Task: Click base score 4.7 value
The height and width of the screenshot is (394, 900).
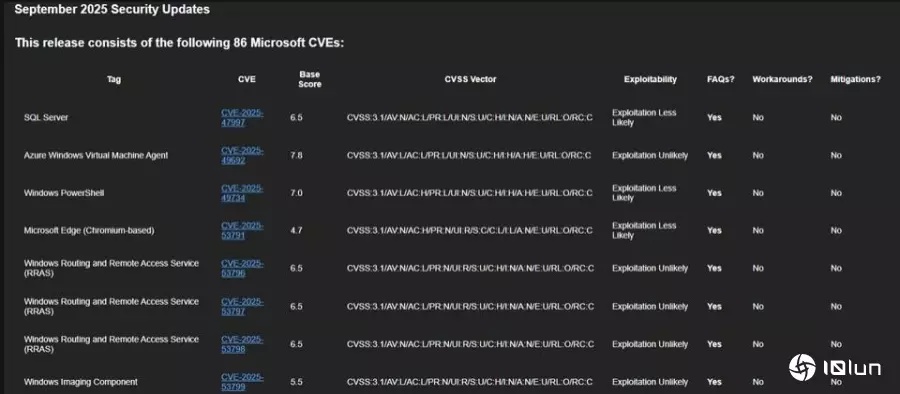Action: point(296,230)
